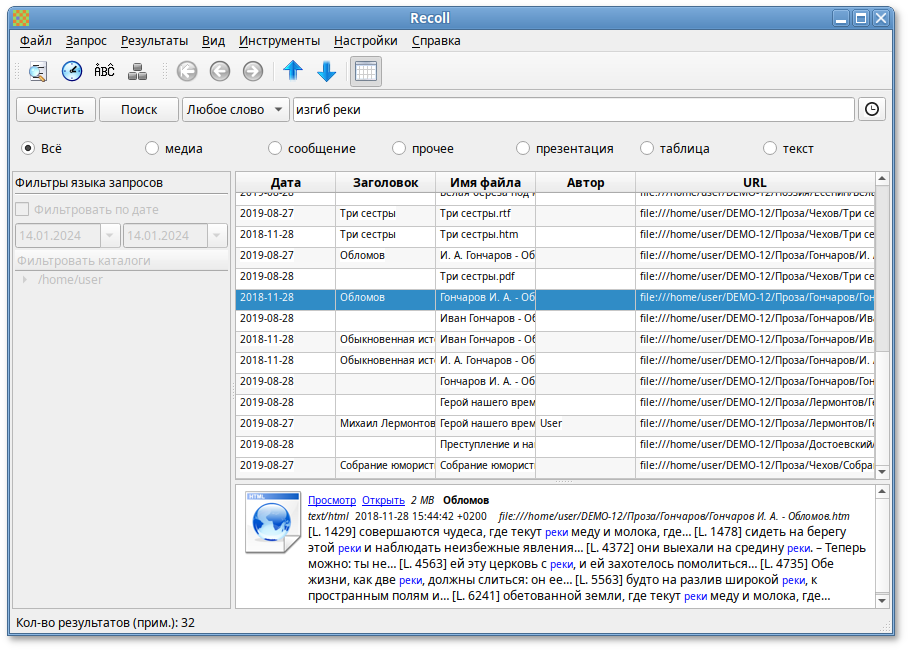Open the "Результаты" menu
The height and width of the screenshot is (650, 908).
[154, 41]
